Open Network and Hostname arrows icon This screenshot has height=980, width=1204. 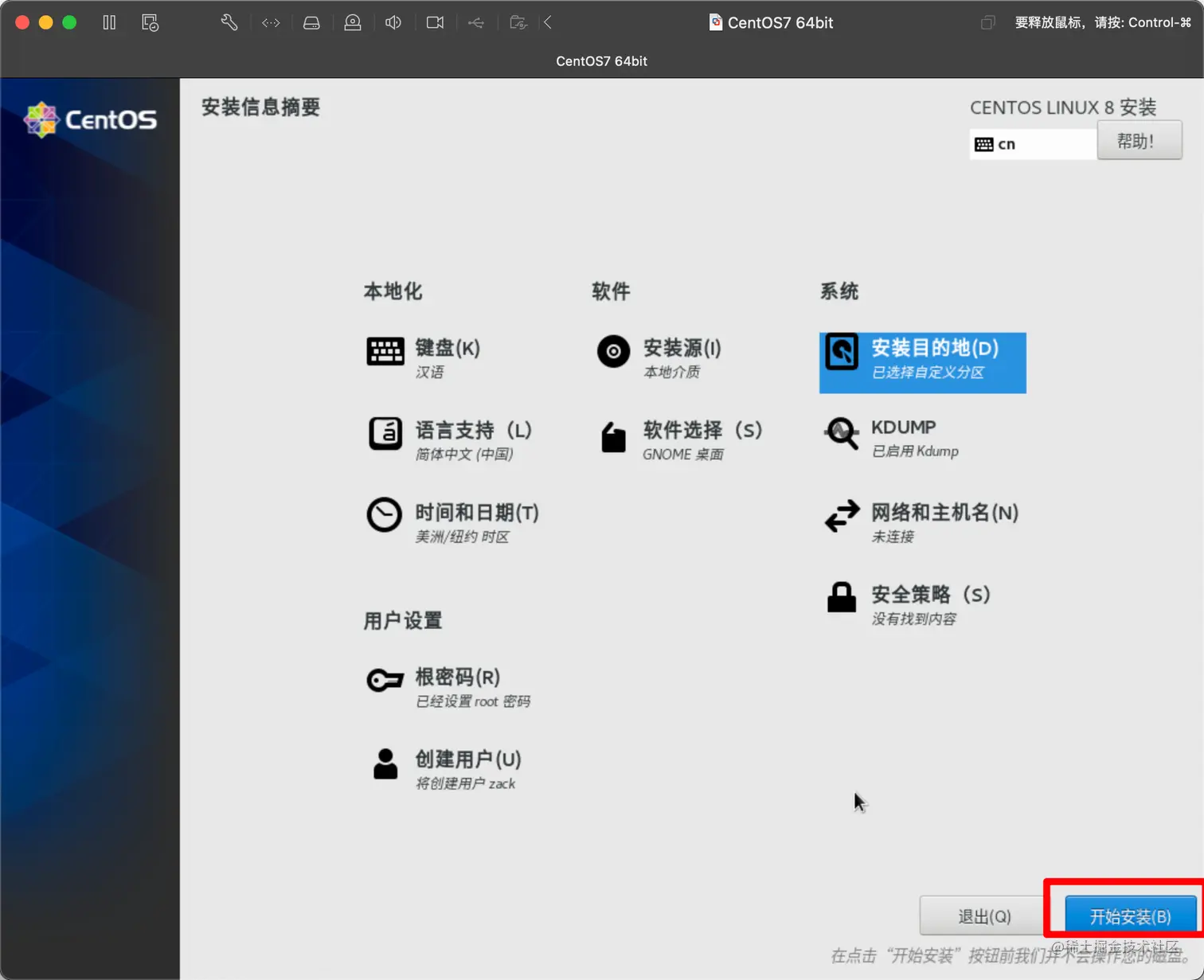pyautogui.click(x=842, y=516)
